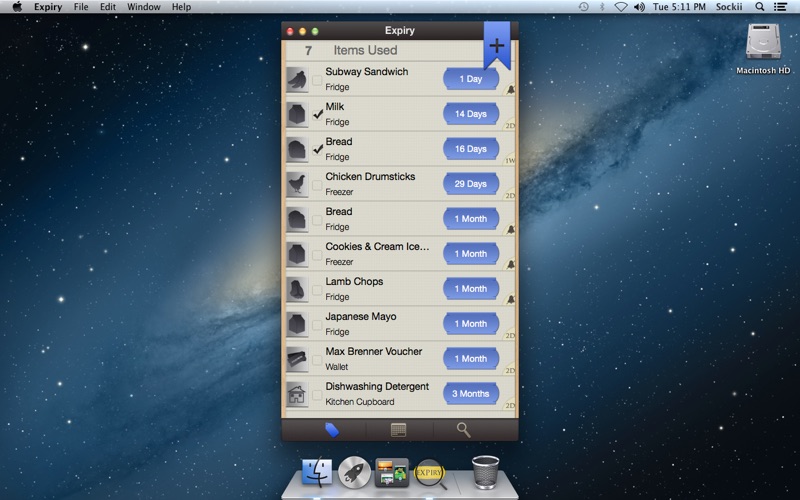Click the 2D reminder tag on Milk
The height and width of the screenshot is (500, 800).
[x=510, y=126]
